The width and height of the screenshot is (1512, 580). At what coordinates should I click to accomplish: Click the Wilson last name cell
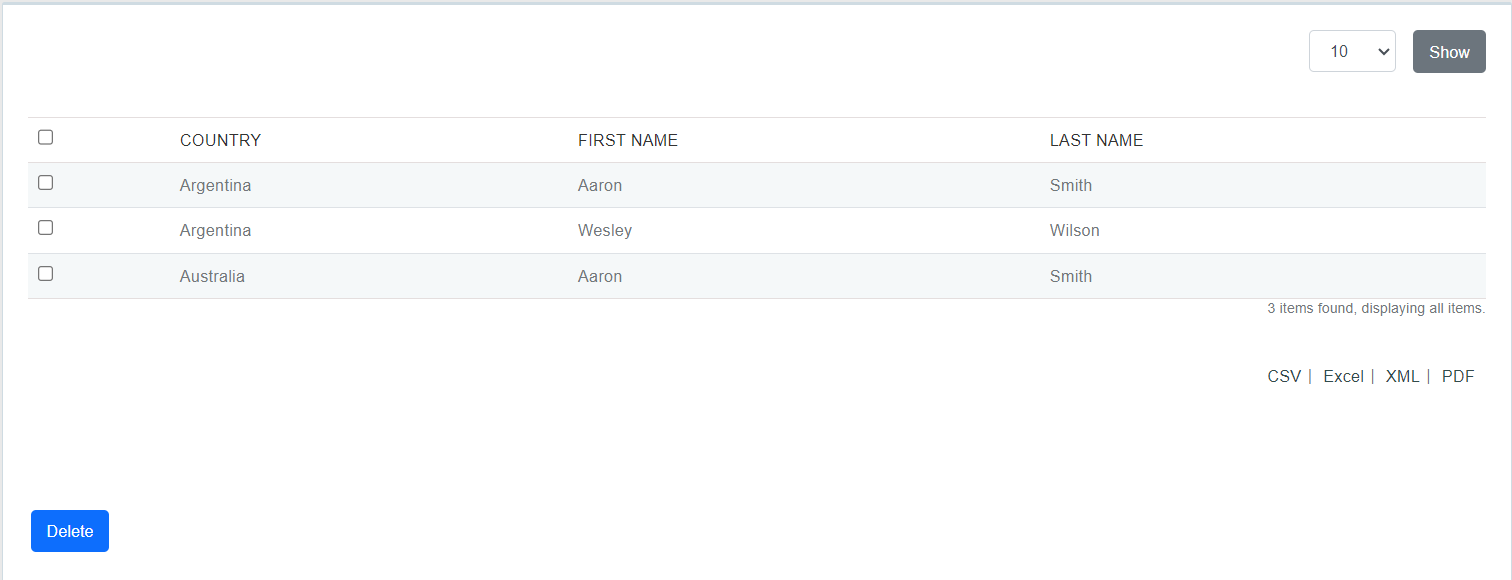(1075, 231)
